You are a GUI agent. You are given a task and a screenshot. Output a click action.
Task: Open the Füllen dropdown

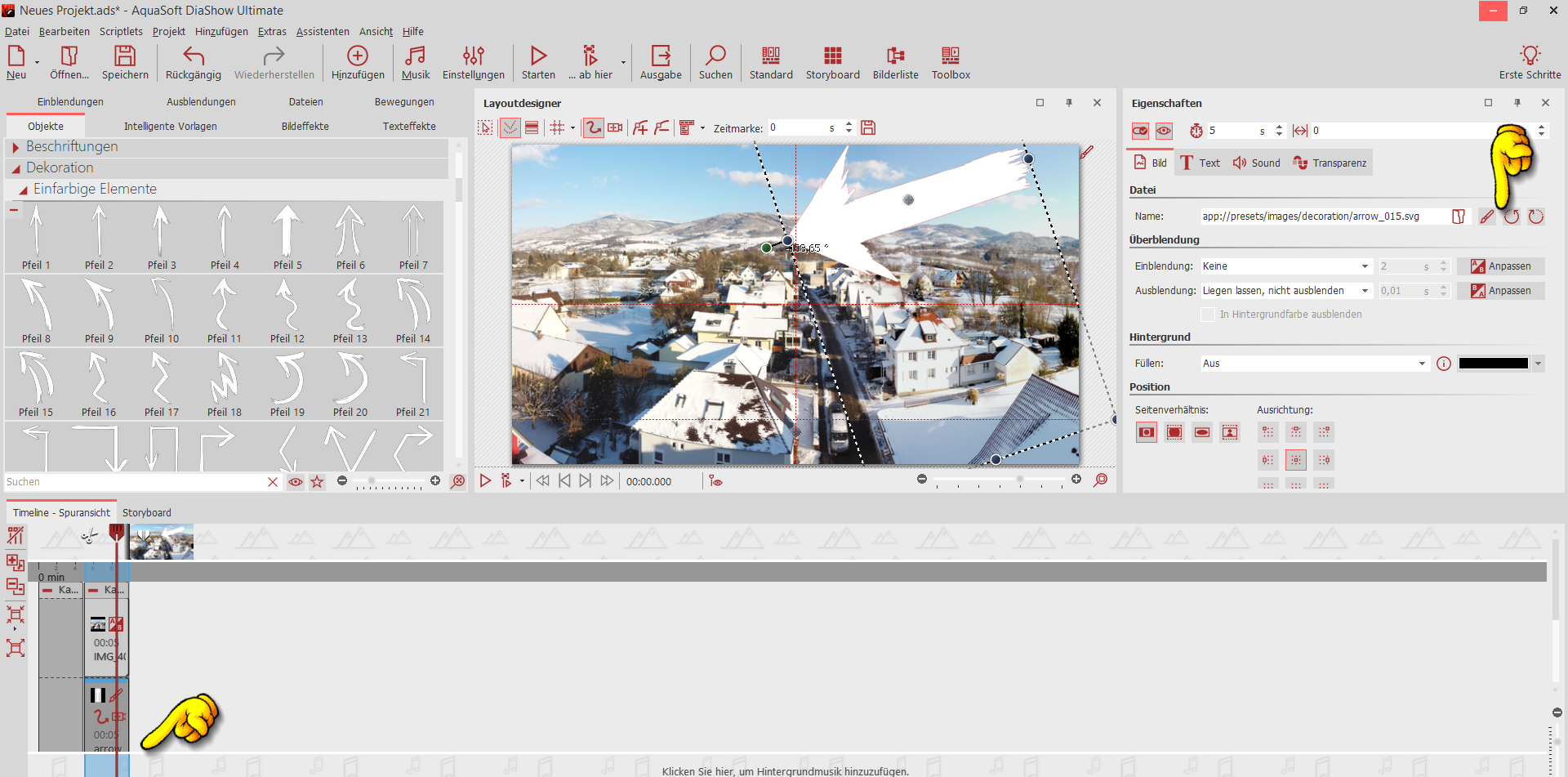(1314, 364)
